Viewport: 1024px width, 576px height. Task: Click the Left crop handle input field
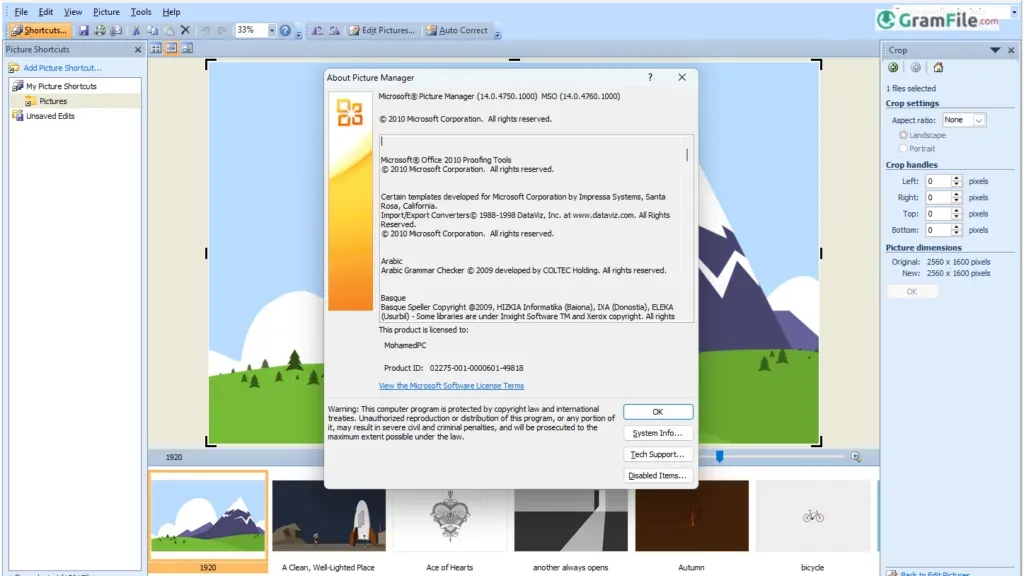point(938,182)
